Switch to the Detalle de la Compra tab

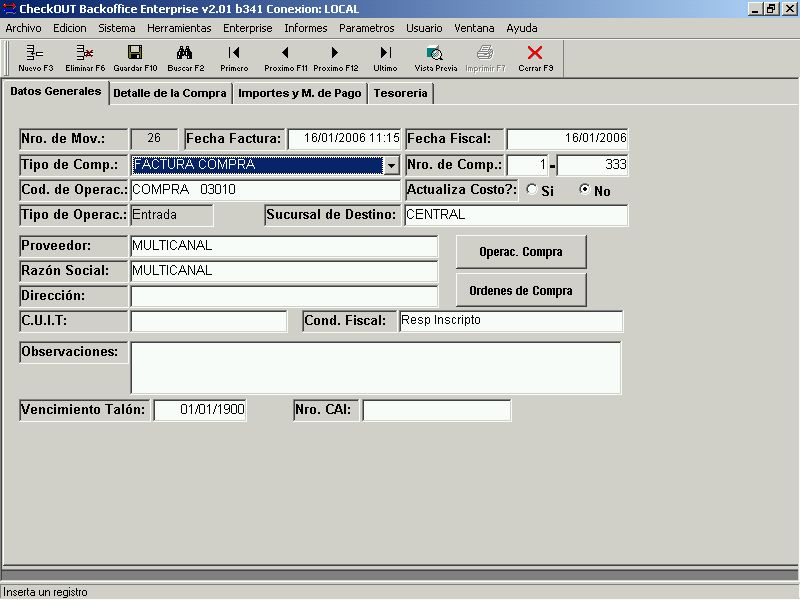(170, 93)
